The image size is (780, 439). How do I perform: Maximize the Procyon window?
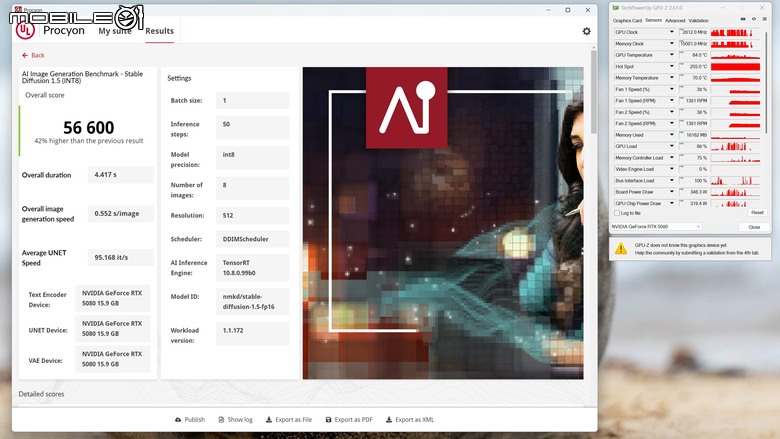point(568,10)
